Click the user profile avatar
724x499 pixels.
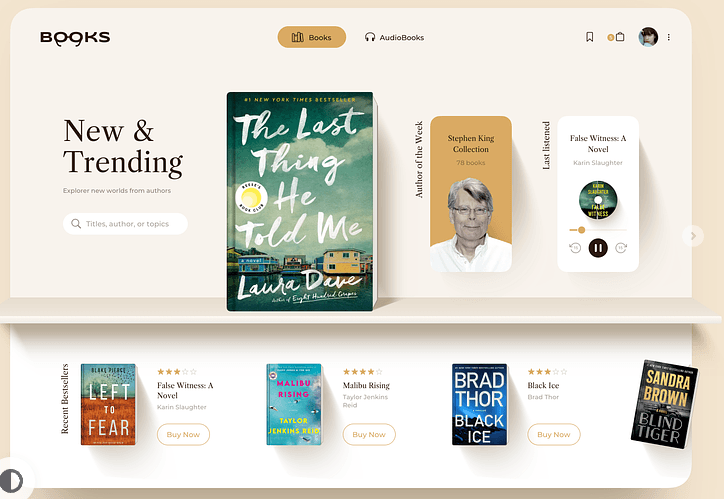click(648, 37)
